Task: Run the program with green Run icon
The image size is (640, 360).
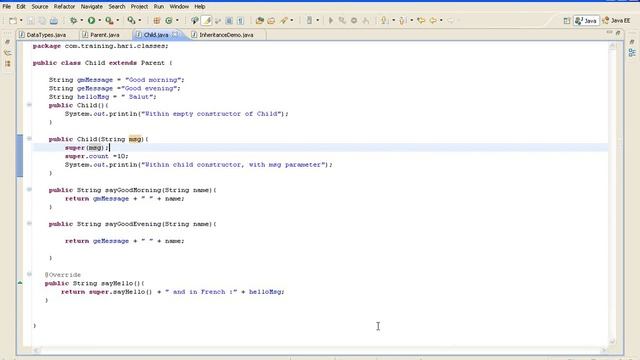Action: [x=91, y=20]
